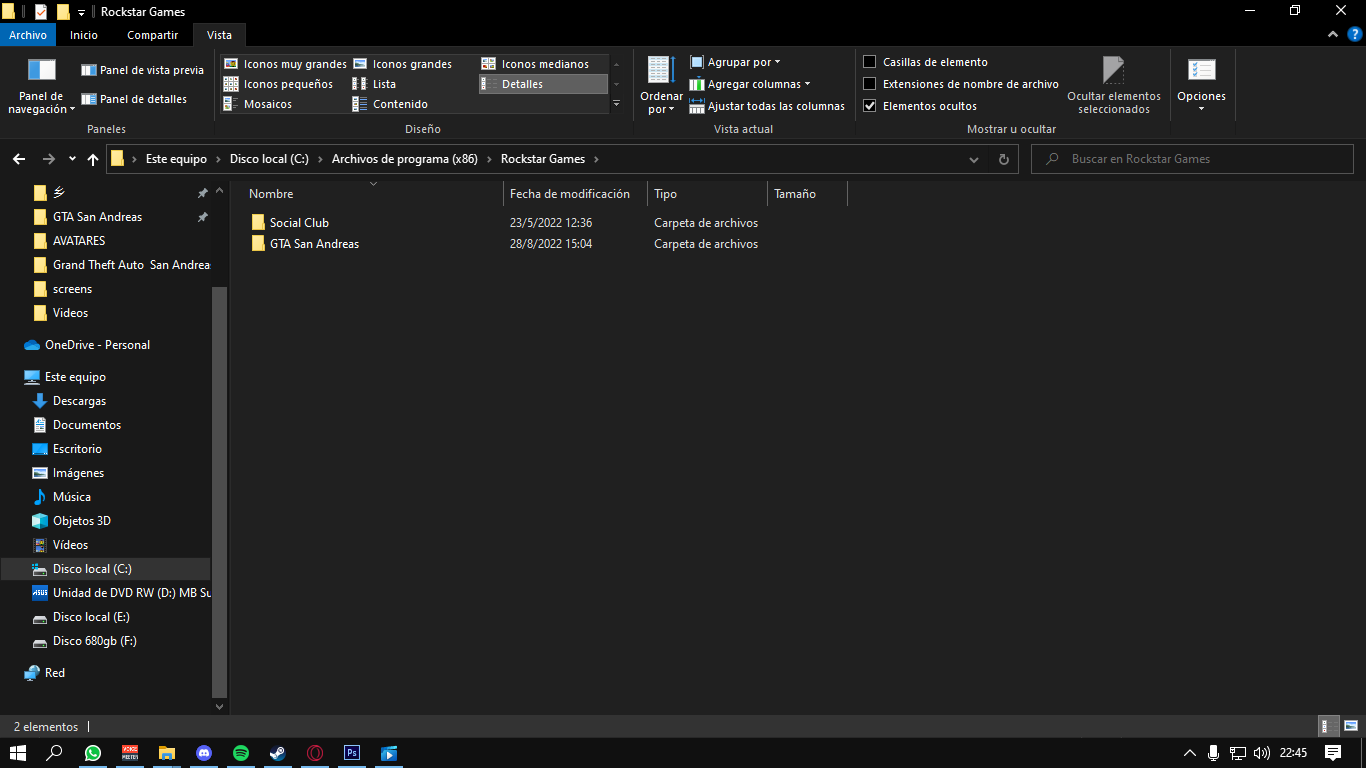Go back with the back arrow
Screen dimensions: 1366x768
click(x=19, y=159)
